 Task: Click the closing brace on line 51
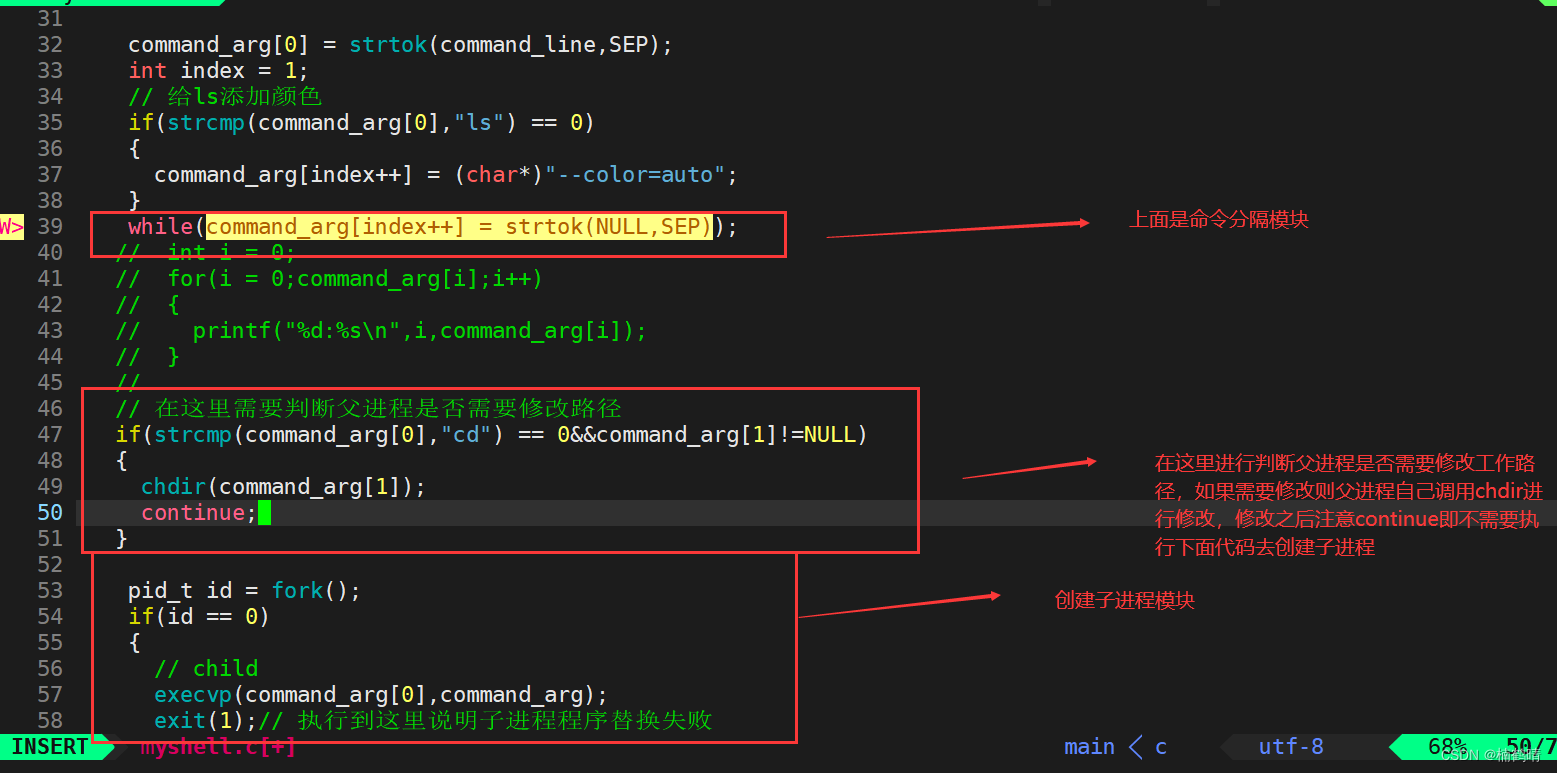[x=122, y=539]
